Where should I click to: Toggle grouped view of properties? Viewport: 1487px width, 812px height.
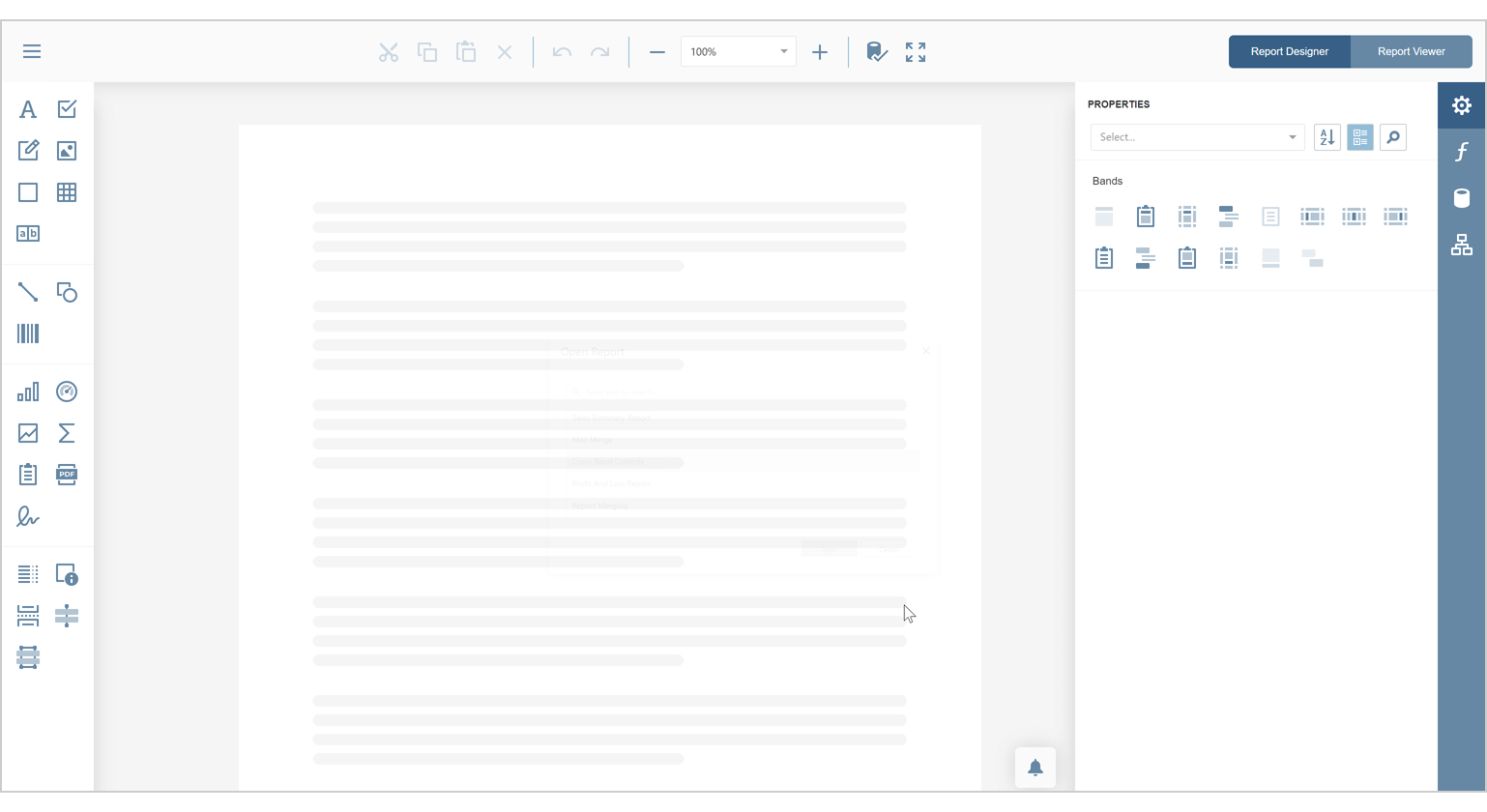pyautogui.click(x=1359, y=136)
